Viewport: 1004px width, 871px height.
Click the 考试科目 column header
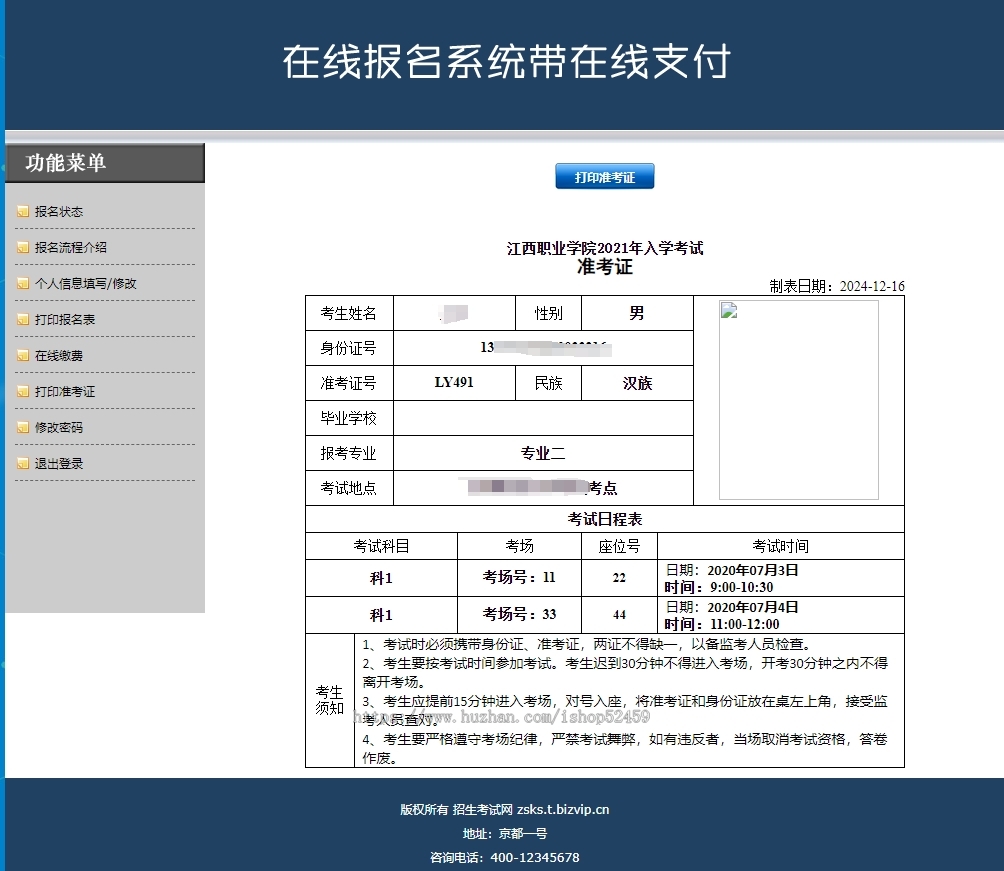coord(382,546)
